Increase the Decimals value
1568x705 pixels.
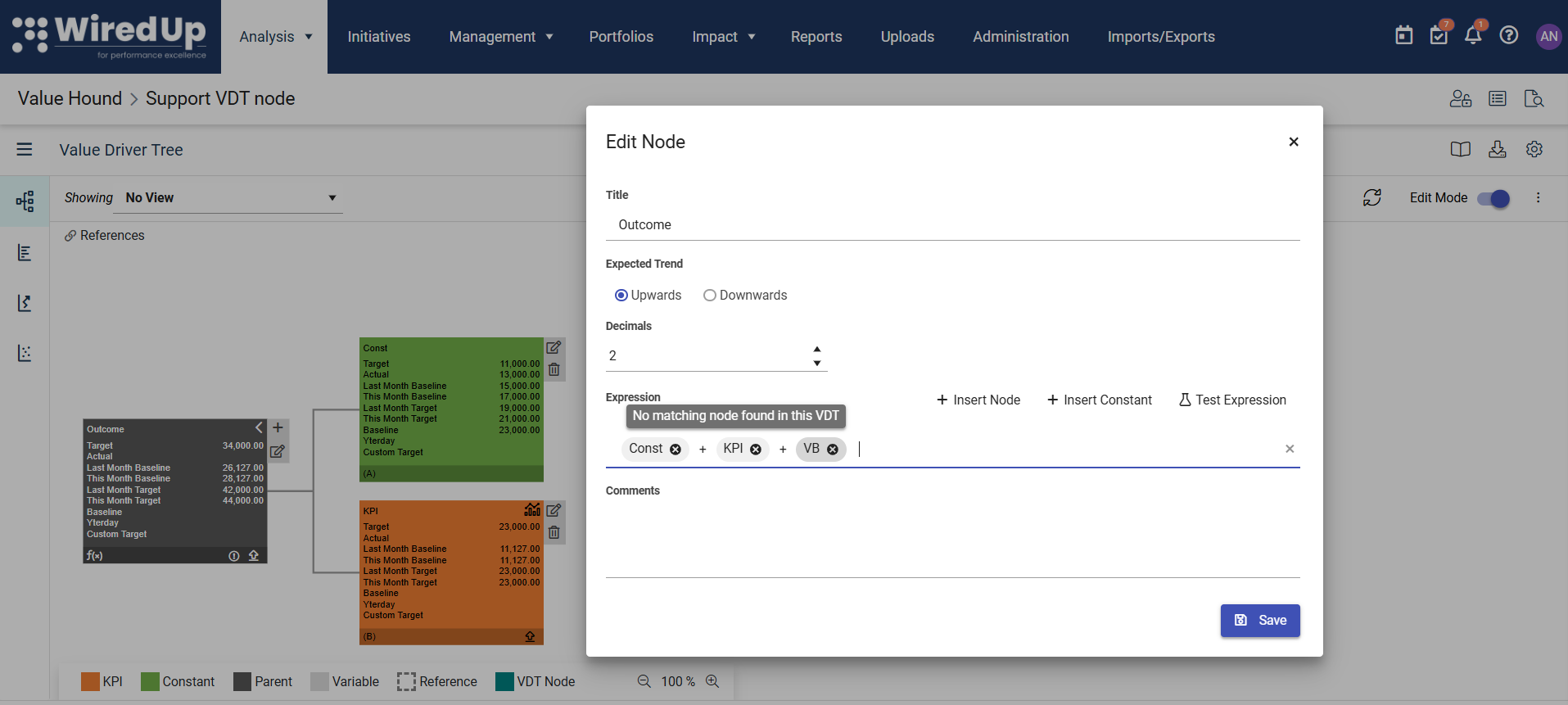(x=816, y=349)
